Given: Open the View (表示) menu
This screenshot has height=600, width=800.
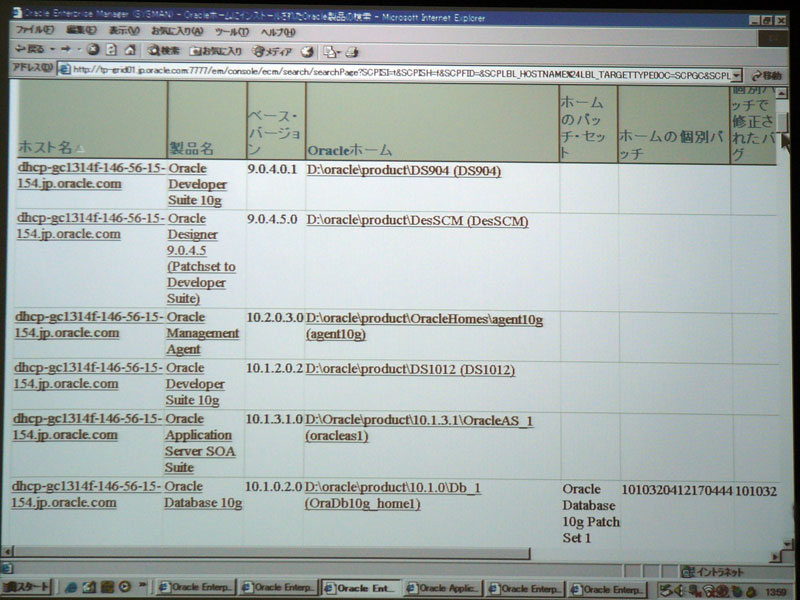Looking at the screenshot, I should pos(124,31).
